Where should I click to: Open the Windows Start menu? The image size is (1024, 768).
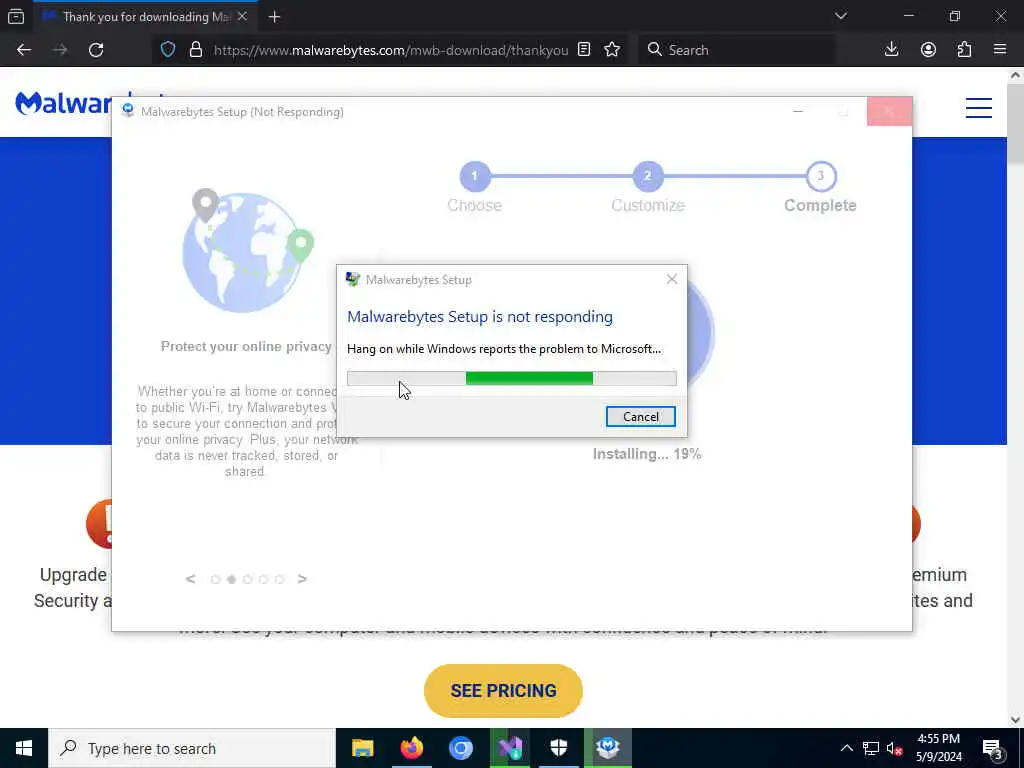24,748
